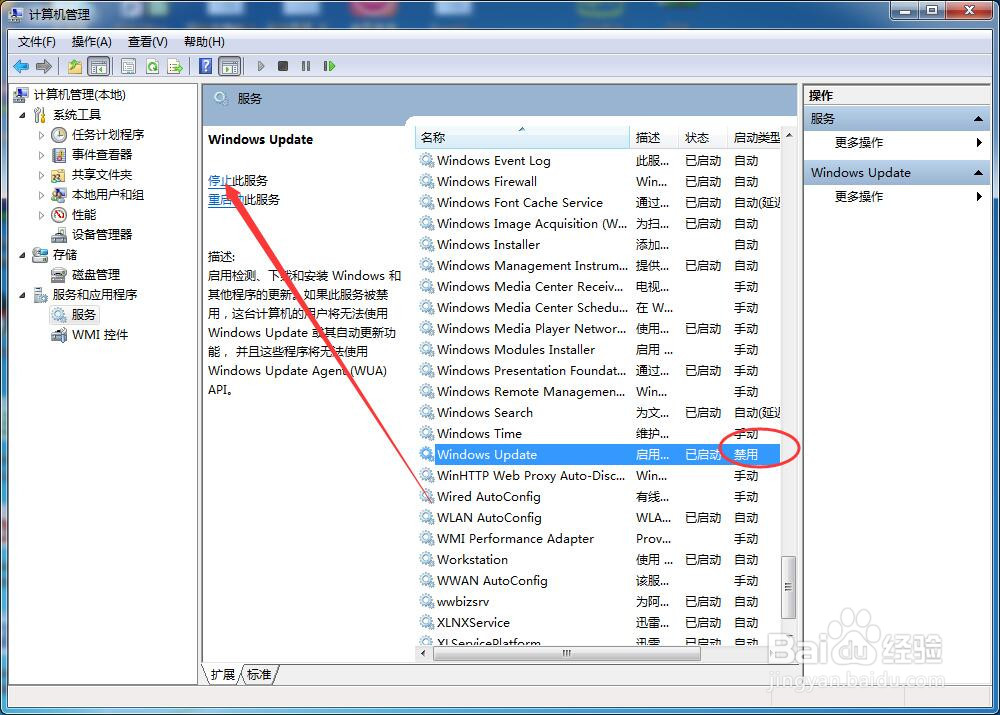The height and width of the screenshot is (715, 1000).
Task: Select the Windows Update service row
Action: 599,455
